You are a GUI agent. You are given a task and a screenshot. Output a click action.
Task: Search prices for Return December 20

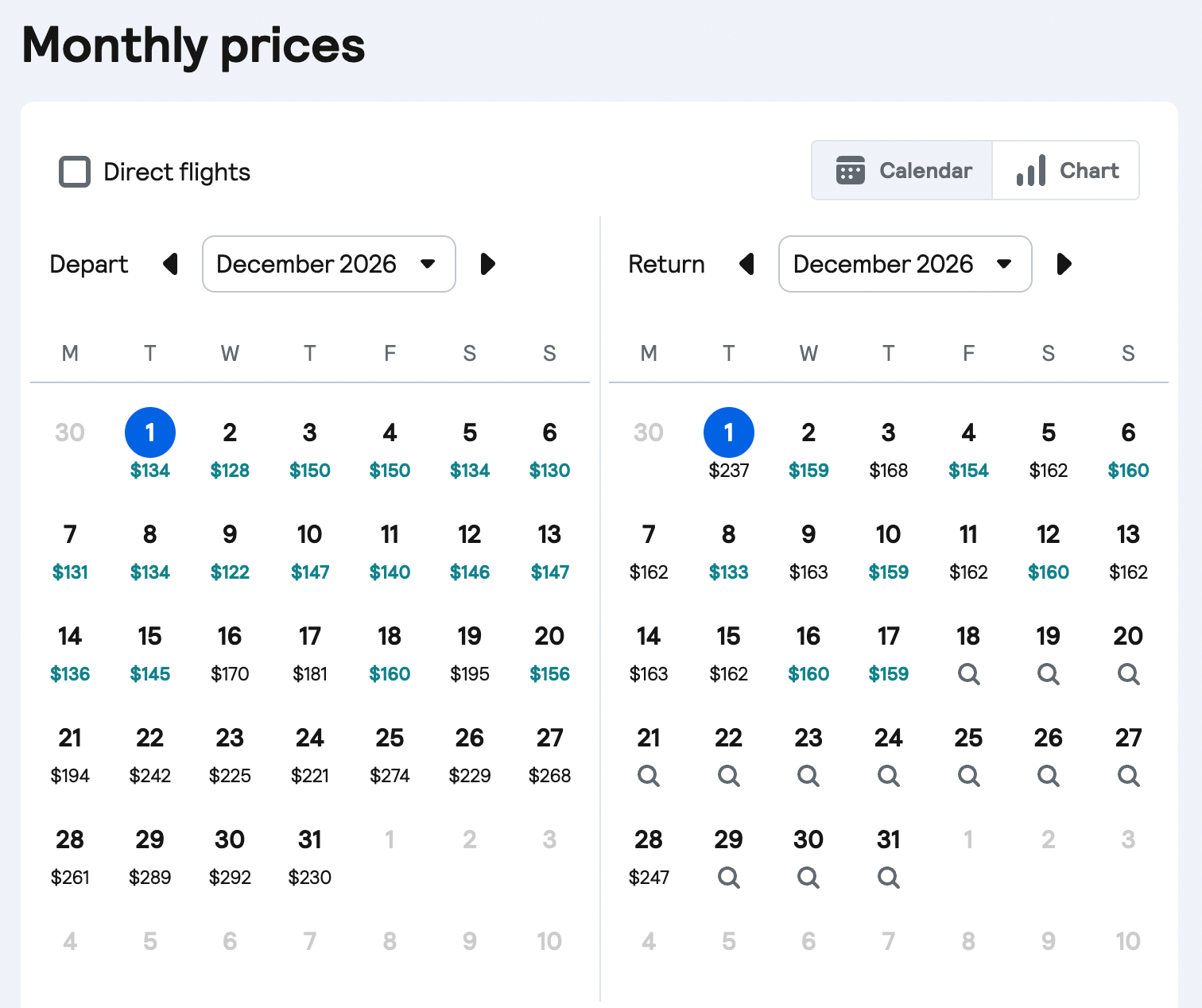pyautogui.click(x=1128, y=674)
